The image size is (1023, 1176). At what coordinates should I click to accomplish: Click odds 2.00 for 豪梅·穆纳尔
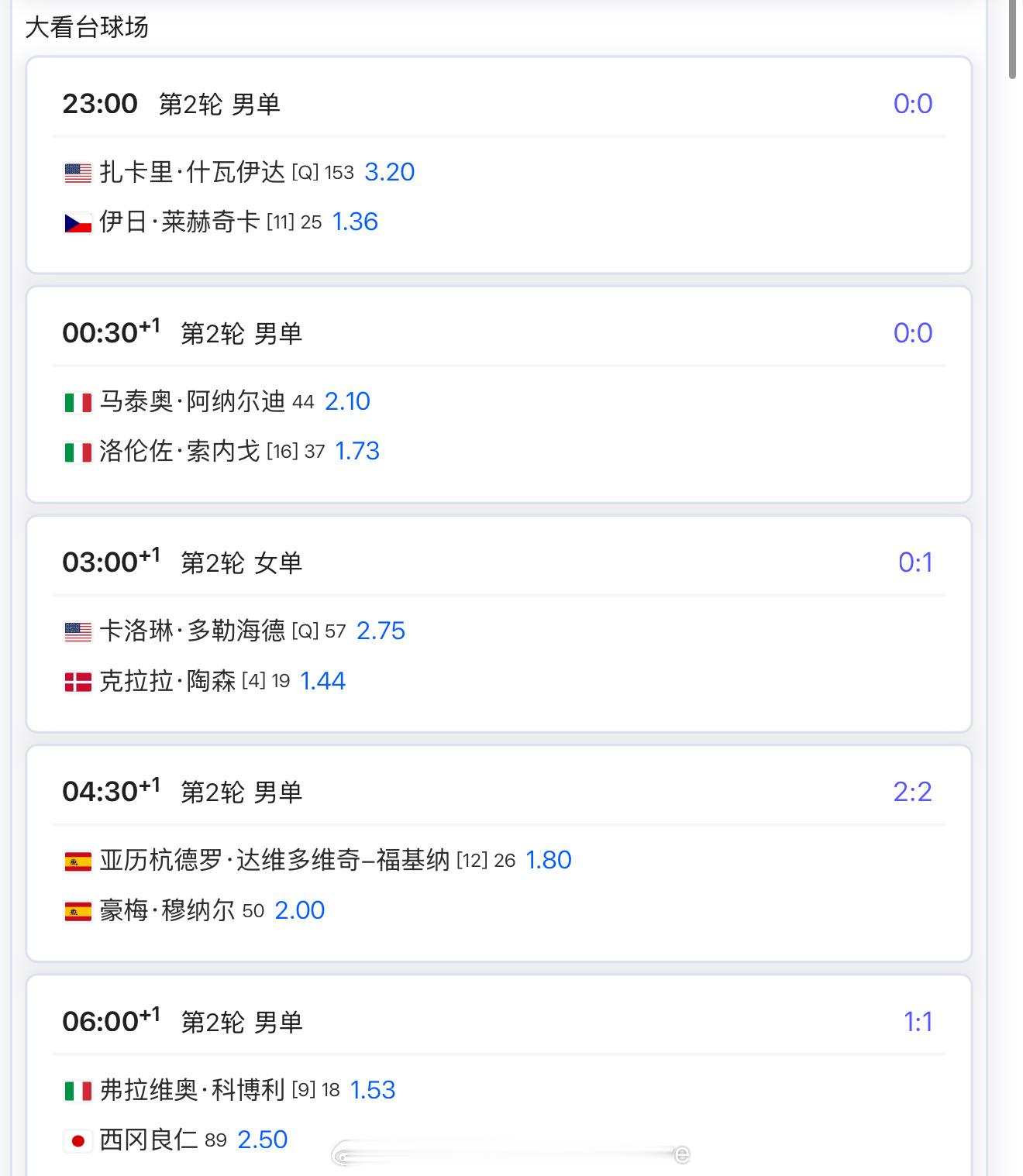tap(299, 910)
